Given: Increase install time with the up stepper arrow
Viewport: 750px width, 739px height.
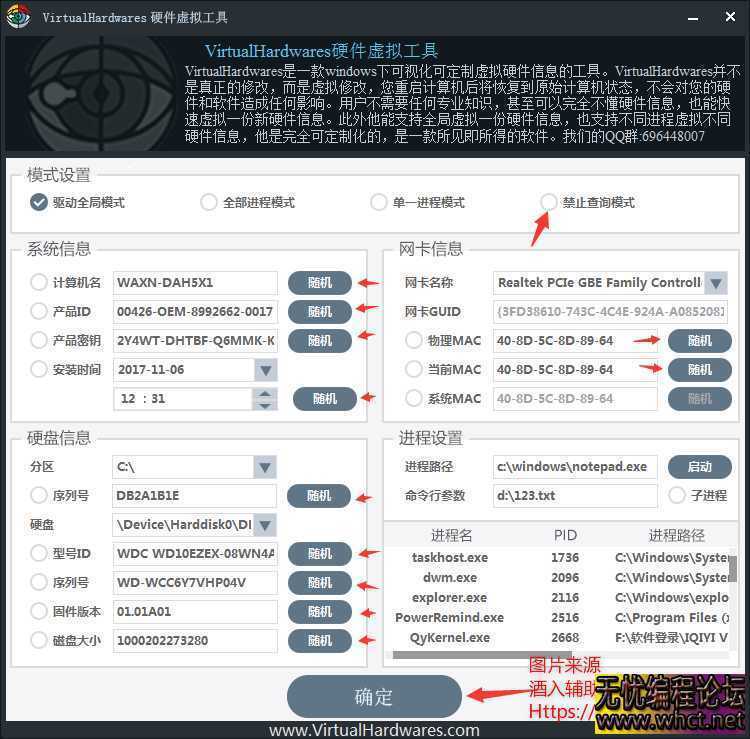Looking at the screenshot, I should (x=264, y=393).
